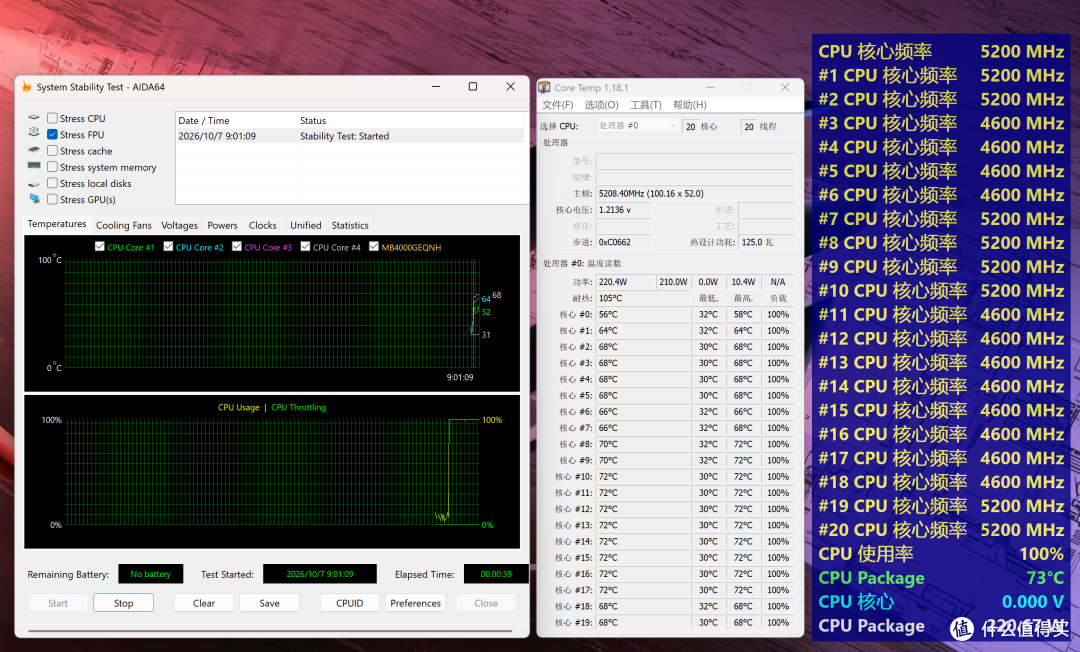Enable the Stress system memory checkbox
The image size is (1080, 652).
pyautogui.click(x=52, y=167)
